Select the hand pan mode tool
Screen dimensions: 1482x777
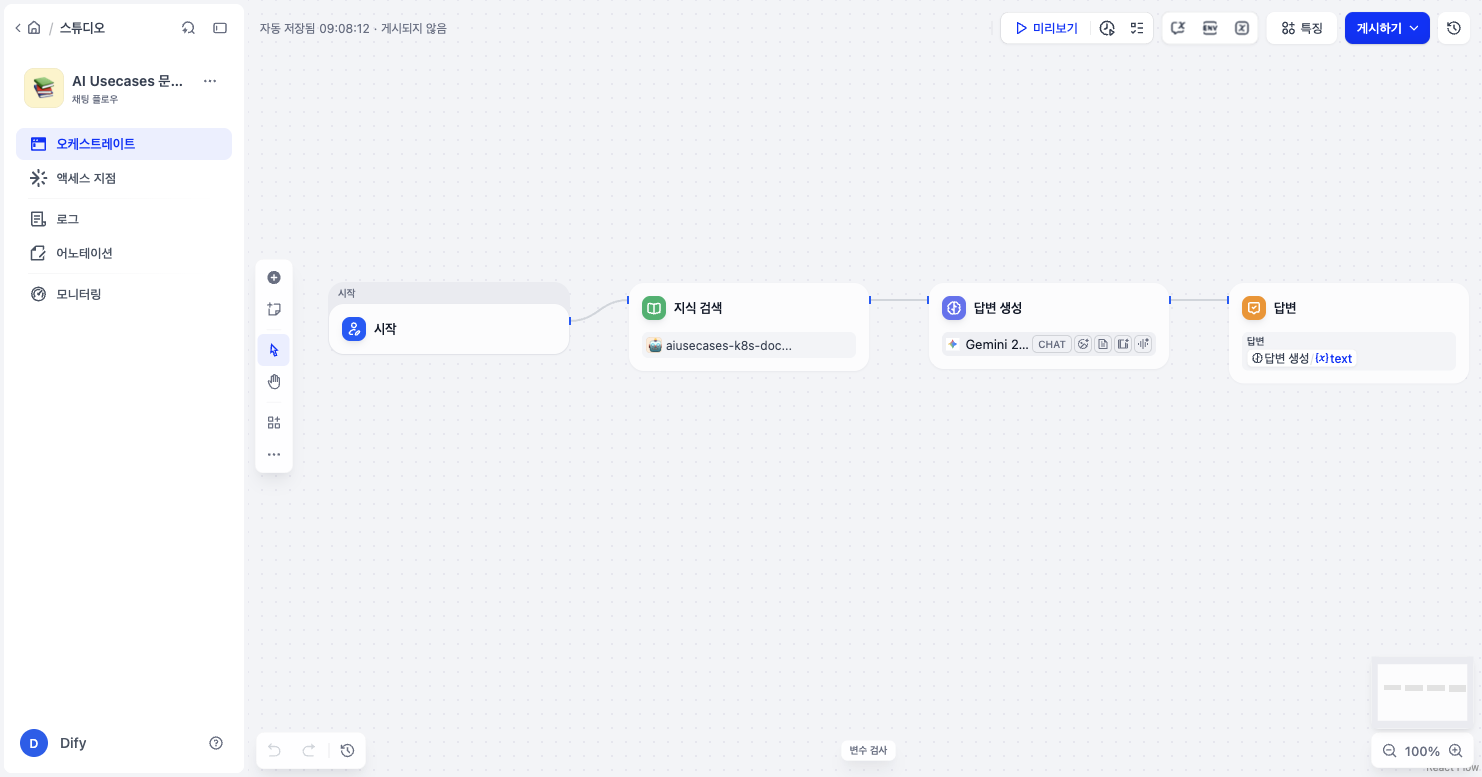click(x=274, y=382)
